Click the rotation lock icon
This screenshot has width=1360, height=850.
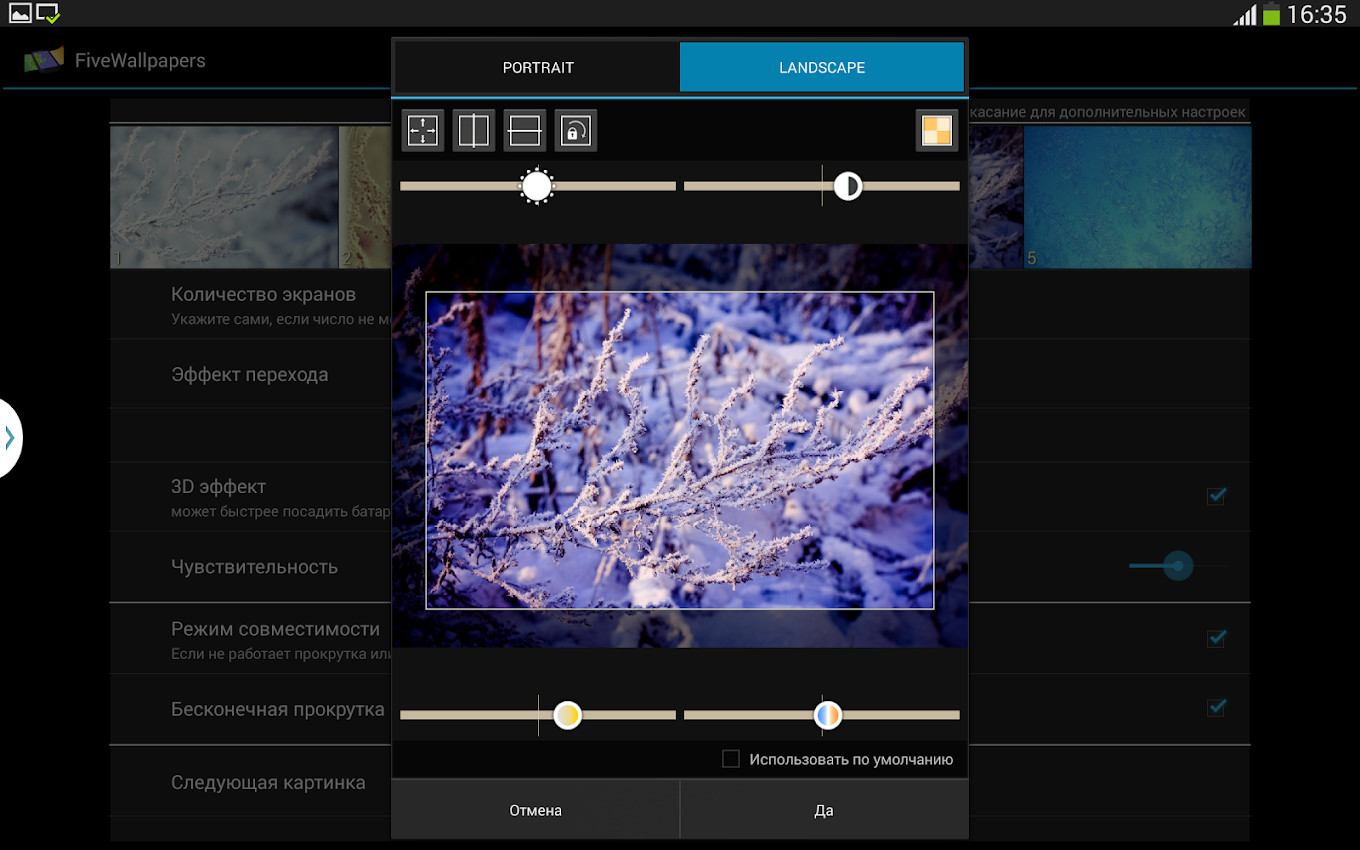point(576,131)
